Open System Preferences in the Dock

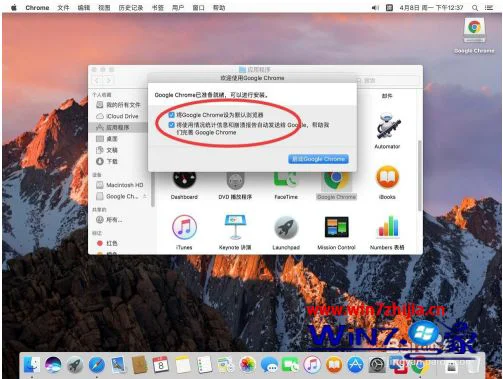point(377,365)
